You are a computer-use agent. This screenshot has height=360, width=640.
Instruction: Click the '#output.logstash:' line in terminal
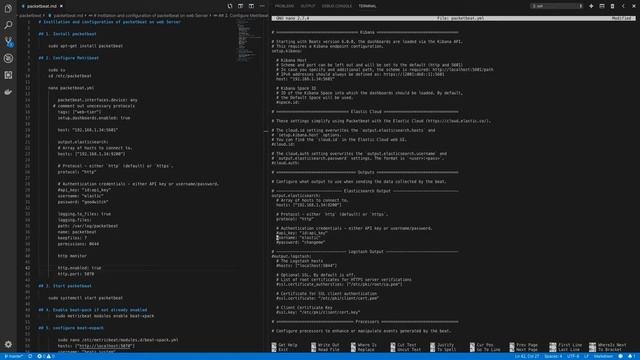click(x=291, y=256)
